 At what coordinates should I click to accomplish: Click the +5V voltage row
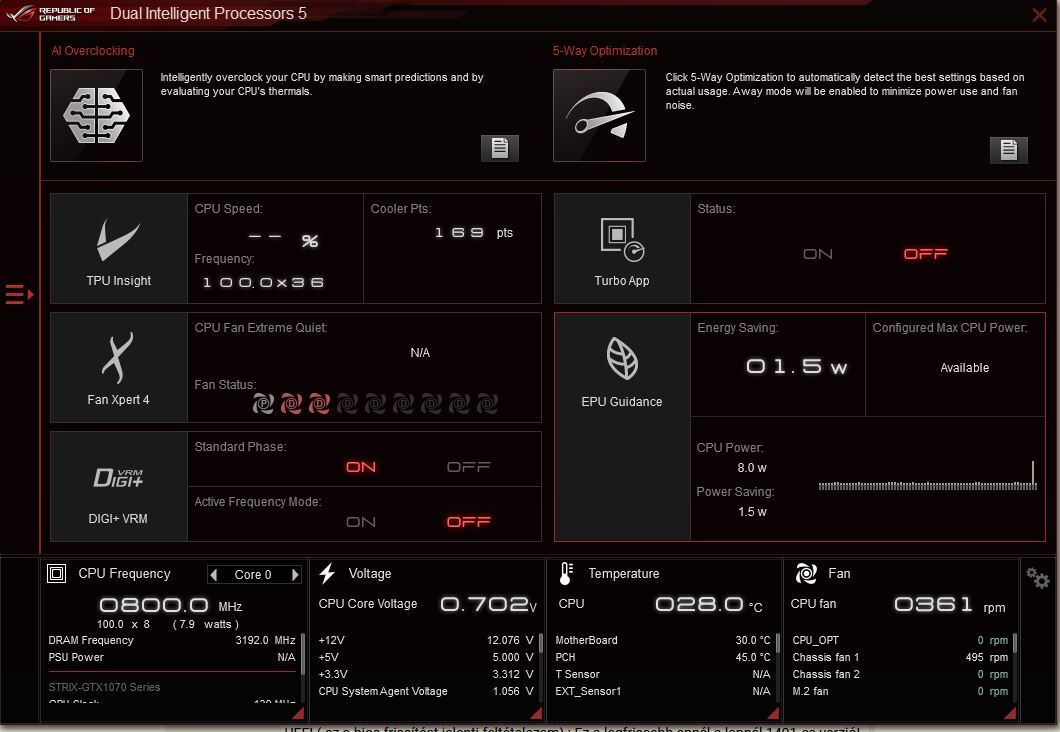tap(426, 657)
